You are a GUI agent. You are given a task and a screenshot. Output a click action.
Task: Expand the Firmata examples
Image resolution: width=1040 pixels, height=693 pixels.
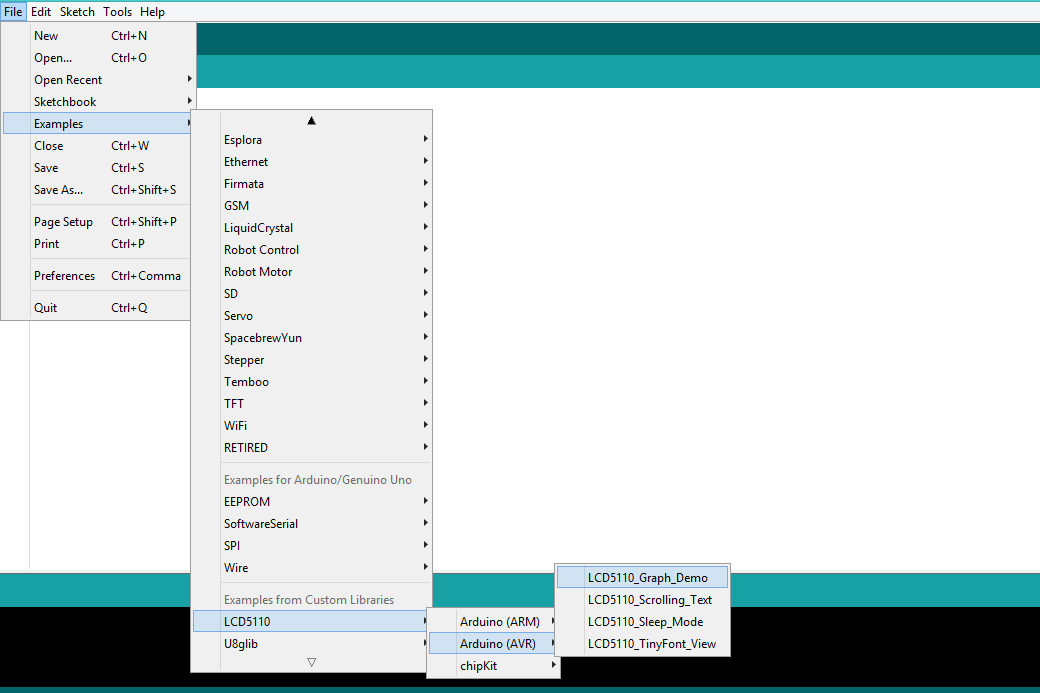point(312,184)
